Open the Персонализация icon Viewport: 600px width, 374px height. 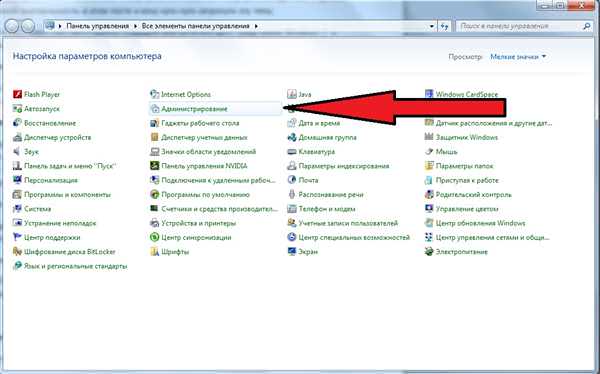pos(17,180)
